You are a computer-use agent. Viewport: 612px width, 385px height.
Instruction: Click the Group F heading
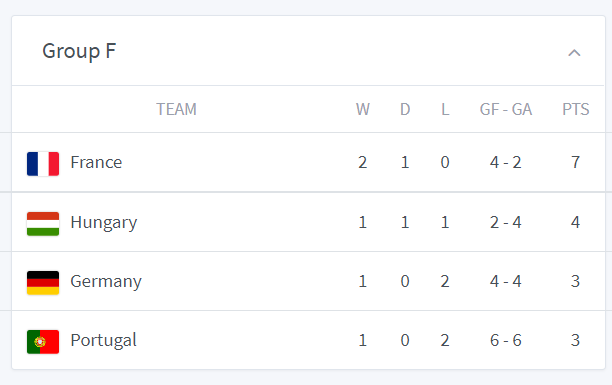pos(79,51)
